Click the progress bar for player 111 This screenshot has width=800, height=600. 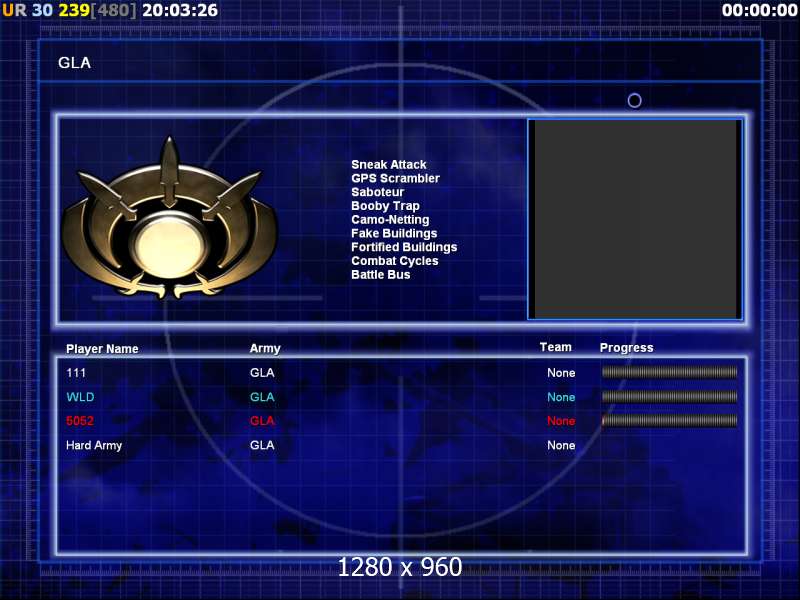[x=669, y=372]
